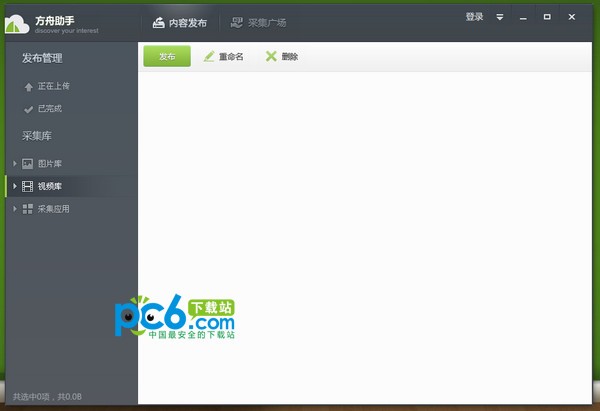Image resolution: width=600 pixels, height=411 pixels.
Task: Click the 发布管理 section heading
Action: [42, 58]
